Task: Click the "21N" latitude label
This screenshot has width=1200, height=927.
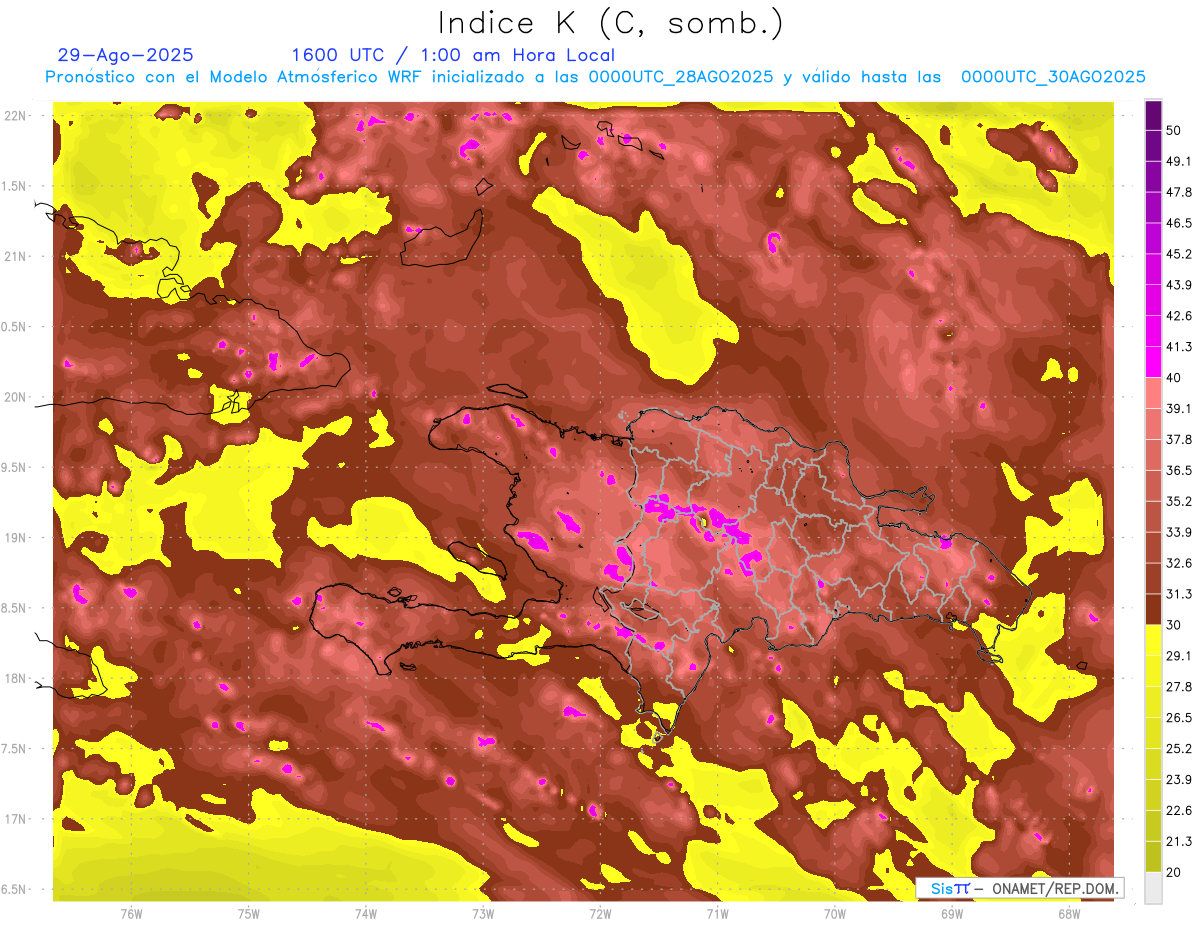Action: [15, 256]
